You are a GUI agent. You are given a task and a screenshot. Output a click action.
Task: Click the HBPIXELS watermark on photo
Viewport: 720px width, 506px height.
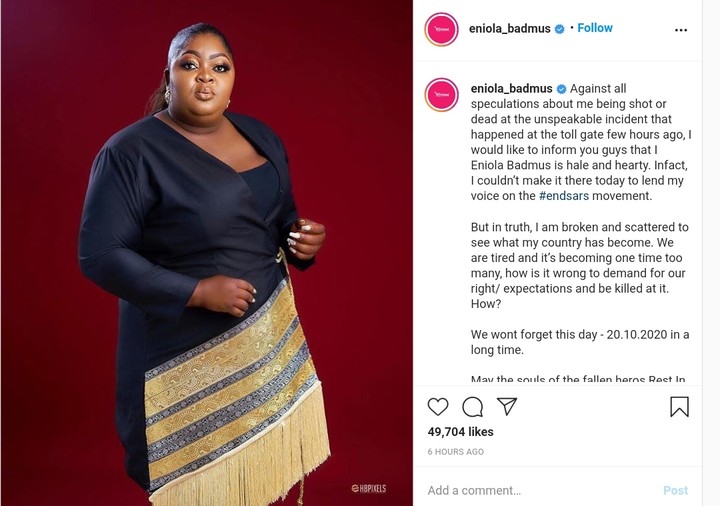369,488
